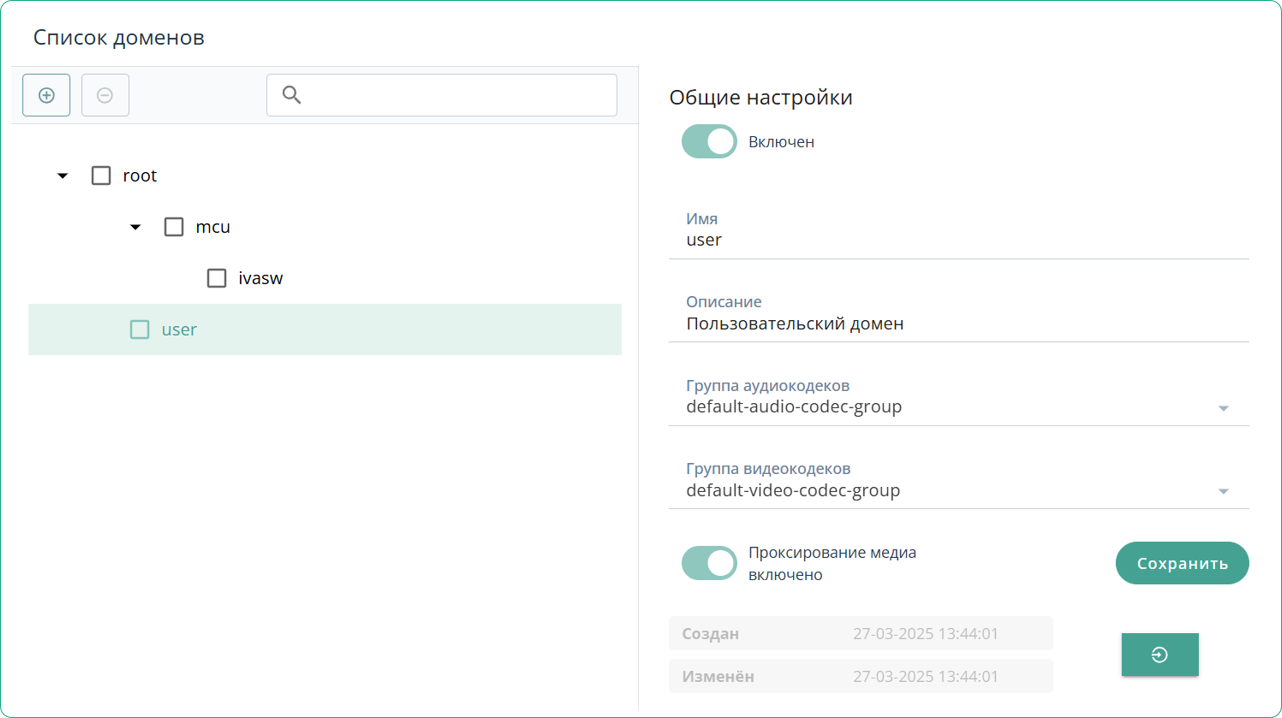Check the user domain checkbox
1282x718 pixels.
[x=140, y=329]
